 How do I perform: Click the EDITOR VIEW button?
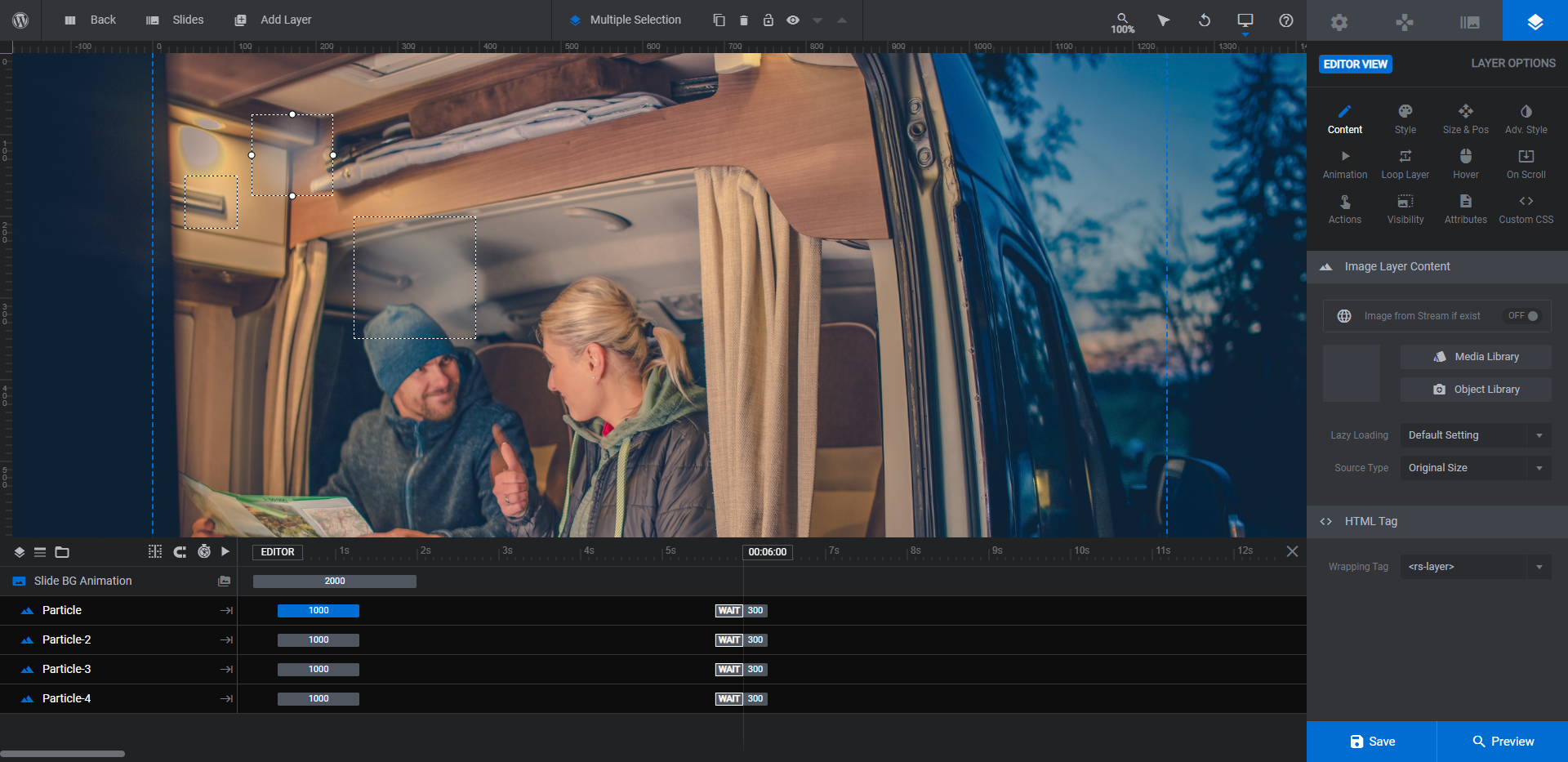click(1356, 64)
